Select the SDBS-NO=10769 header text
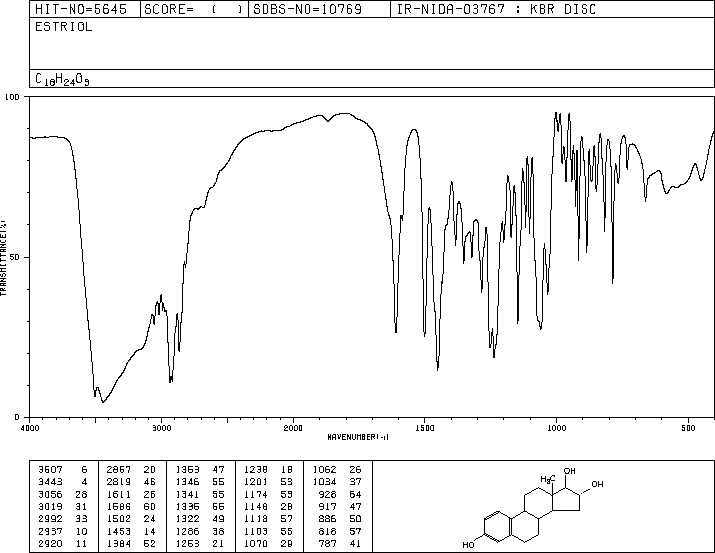This screenshot has height=553, width=715. click(x=307, y=9)
